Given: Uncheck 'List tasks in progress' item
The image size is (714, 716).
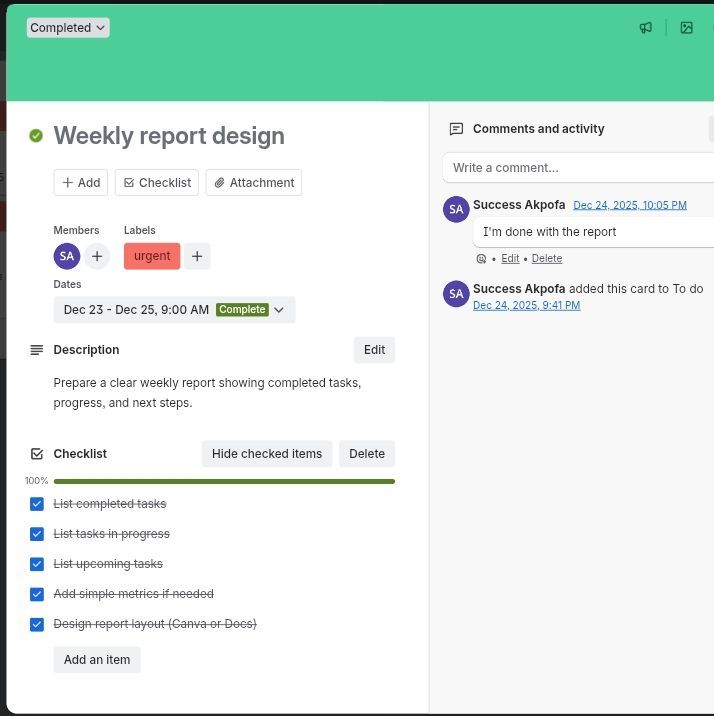Looking at the screenshot, I should coord(37,534).
